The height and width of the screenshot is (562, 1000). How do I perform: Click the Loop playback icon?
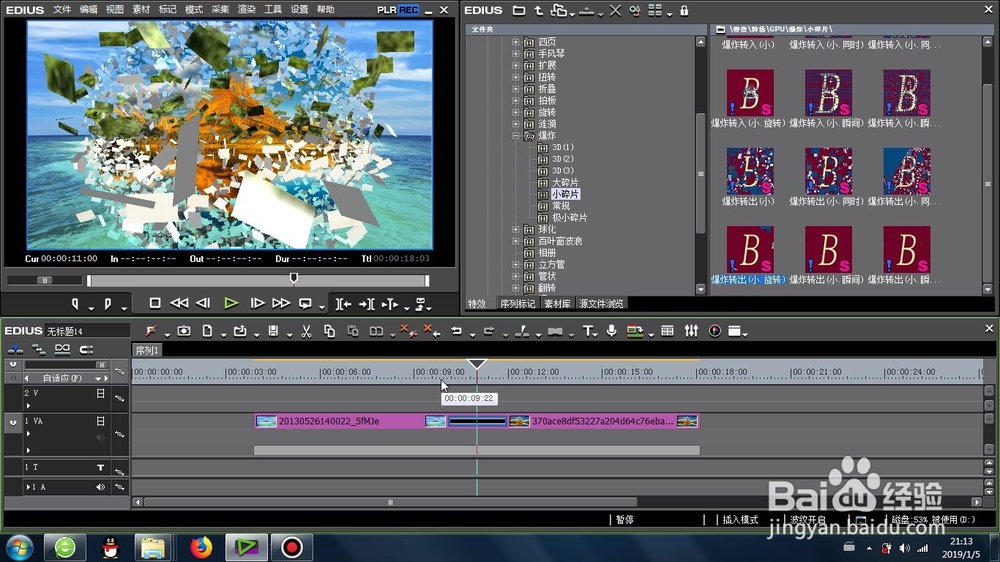pyautogui.click(x=305, y=304)
